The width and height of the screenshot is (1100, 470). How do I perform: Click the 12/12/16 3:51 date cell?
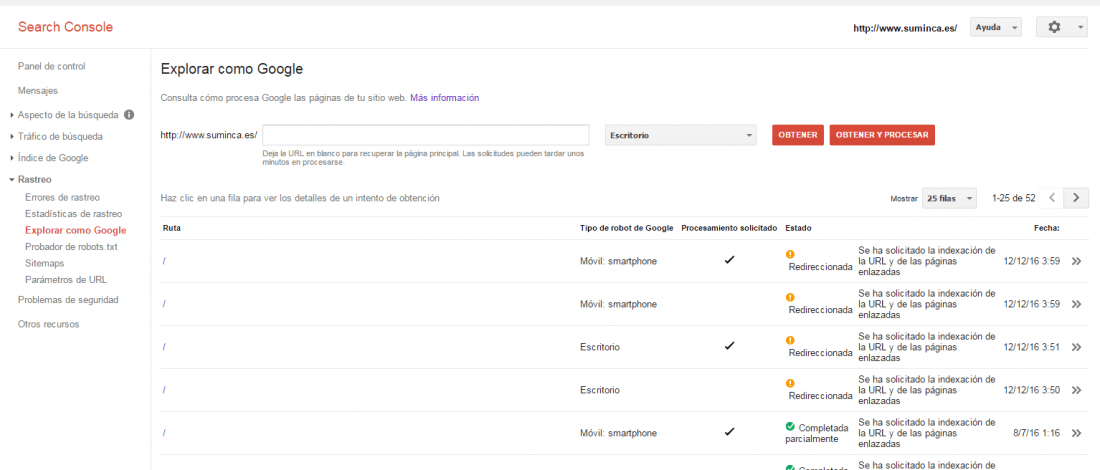click(1032, 347)
